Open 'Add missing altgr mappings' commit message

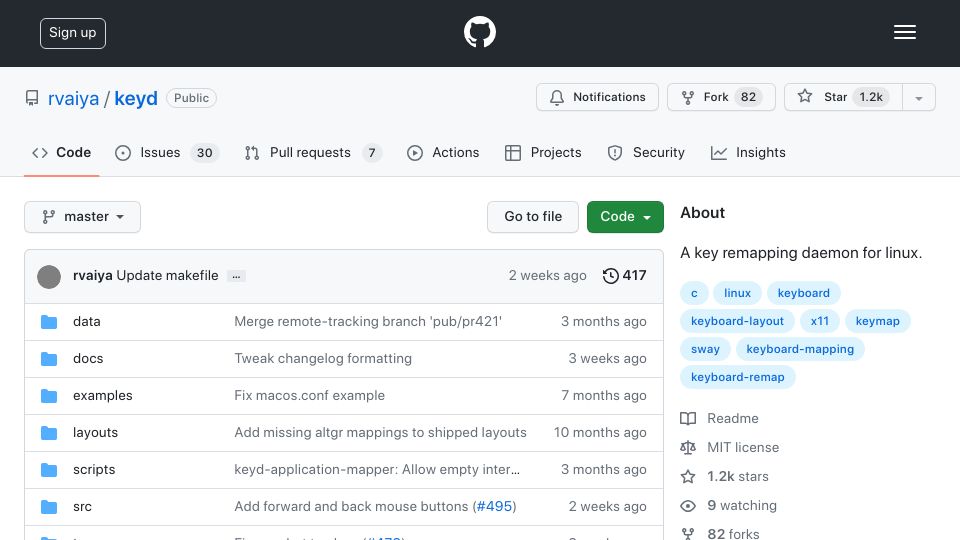pyautogui.click(x=380, y=432)
